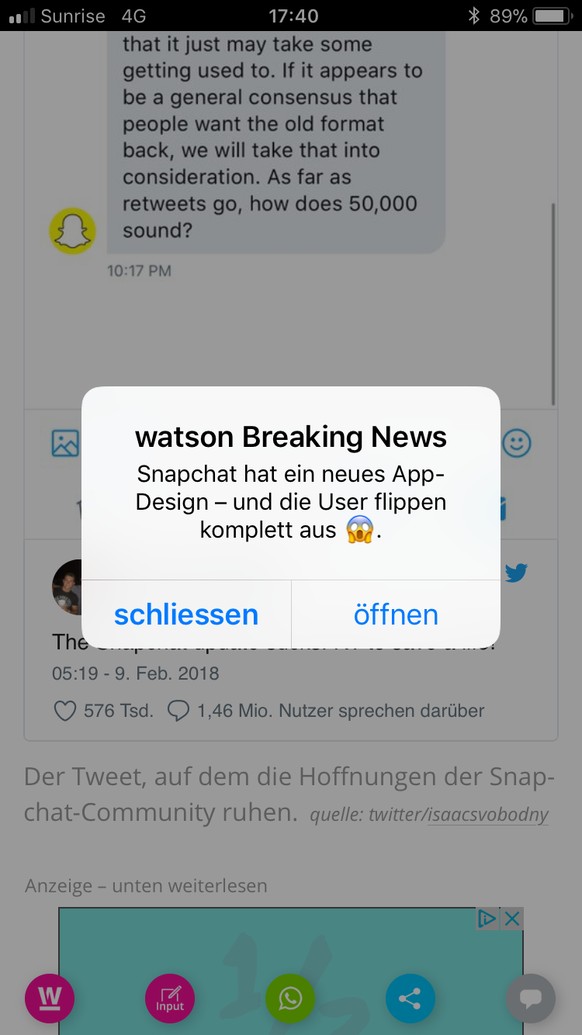Open the tweet replies via the speech bubble
This screenshot has width=582, height=1035.
click(178, 711)
